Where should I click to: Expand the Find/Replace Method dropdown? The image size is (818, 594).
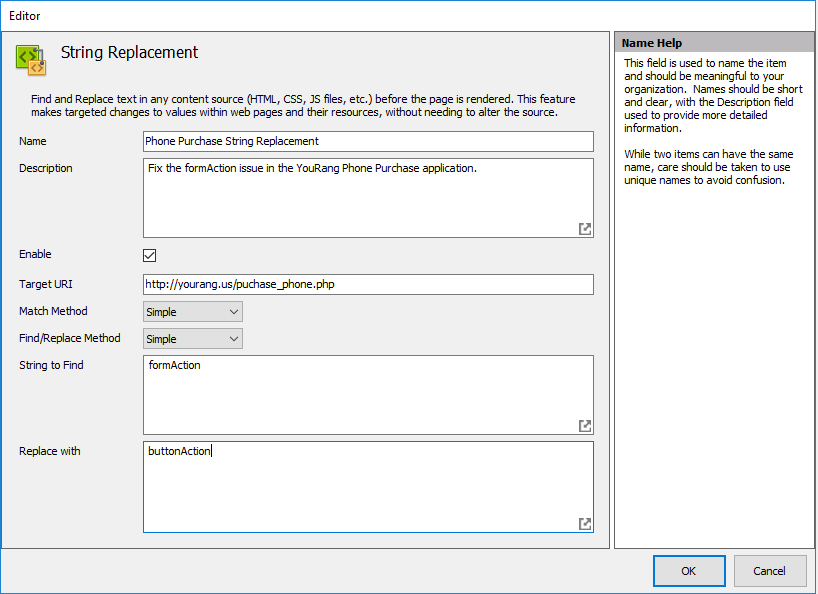(x=193, y=339)
